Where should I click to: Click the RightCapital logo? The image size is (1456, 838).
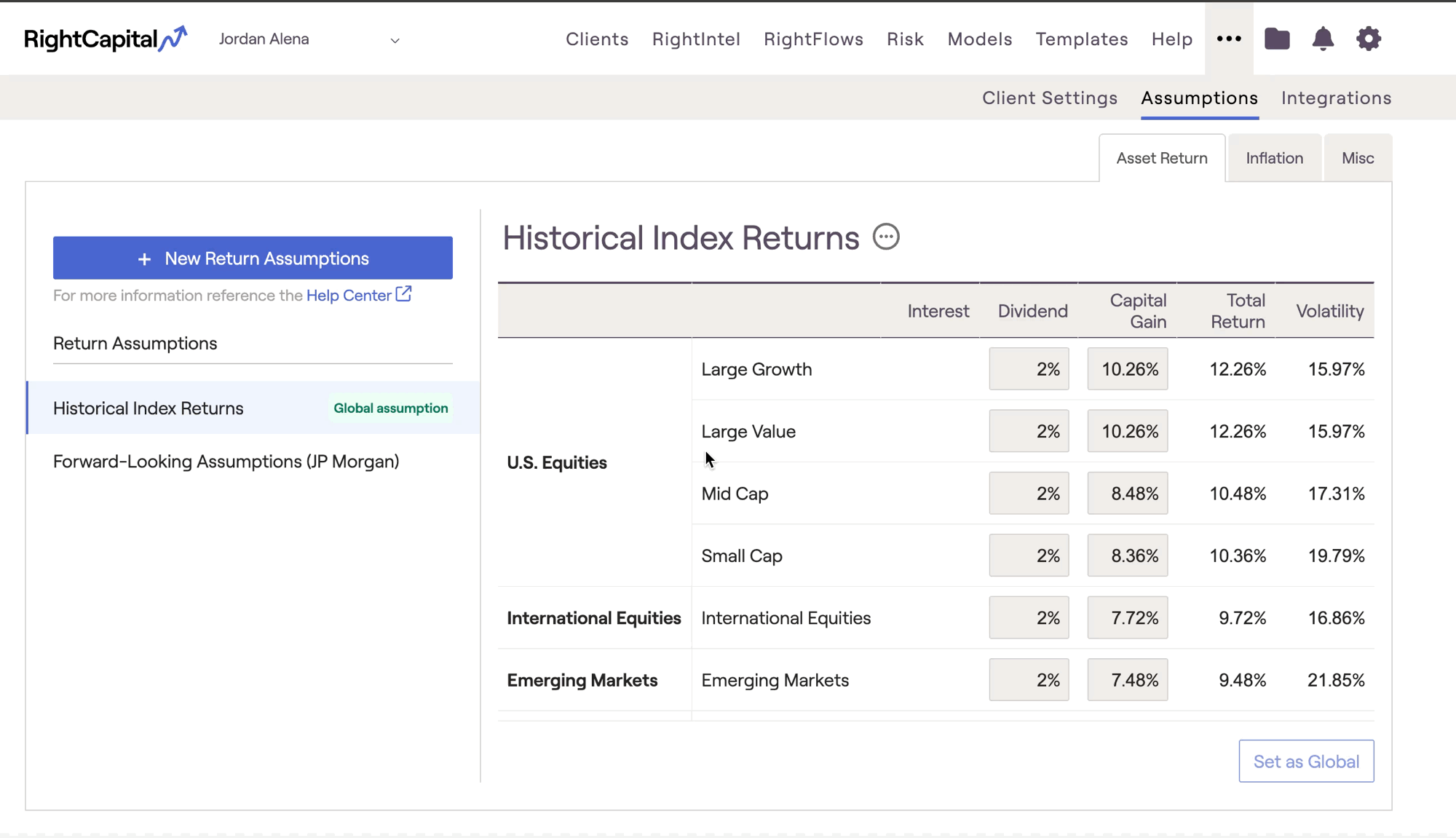point(106,39)
